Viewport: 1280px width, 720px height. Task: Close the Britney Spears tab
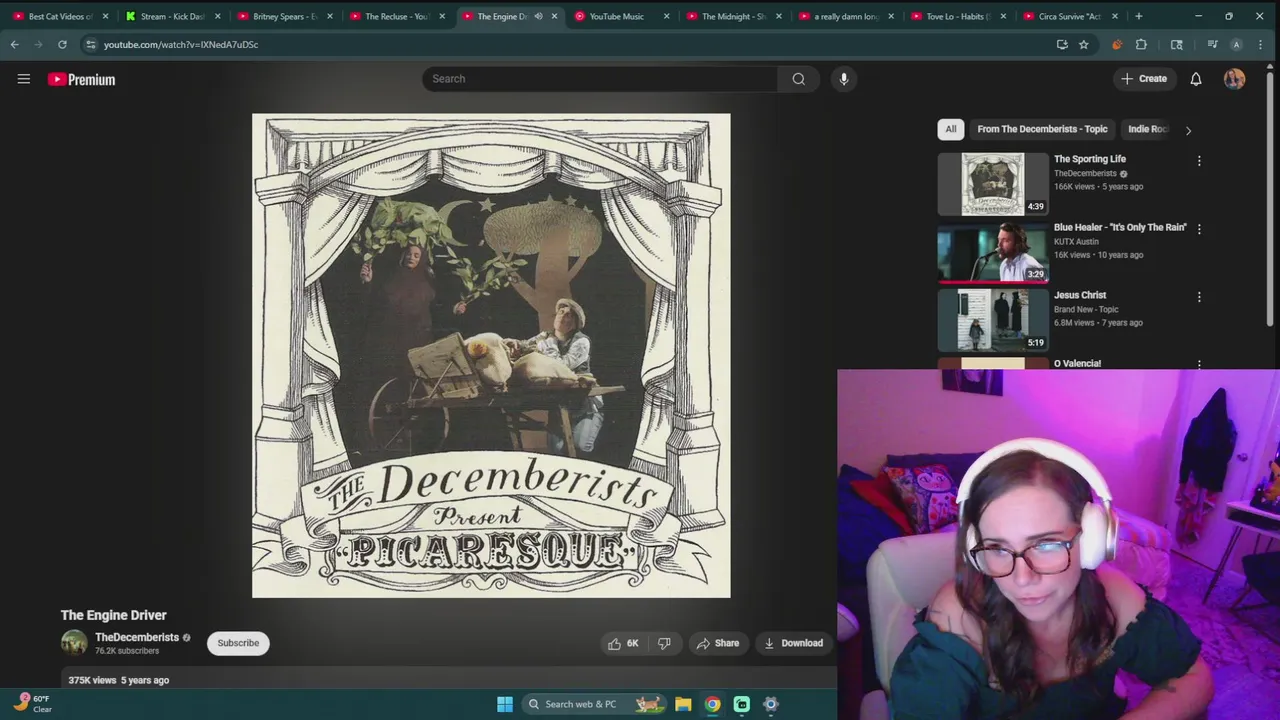[x=329, y=16]
